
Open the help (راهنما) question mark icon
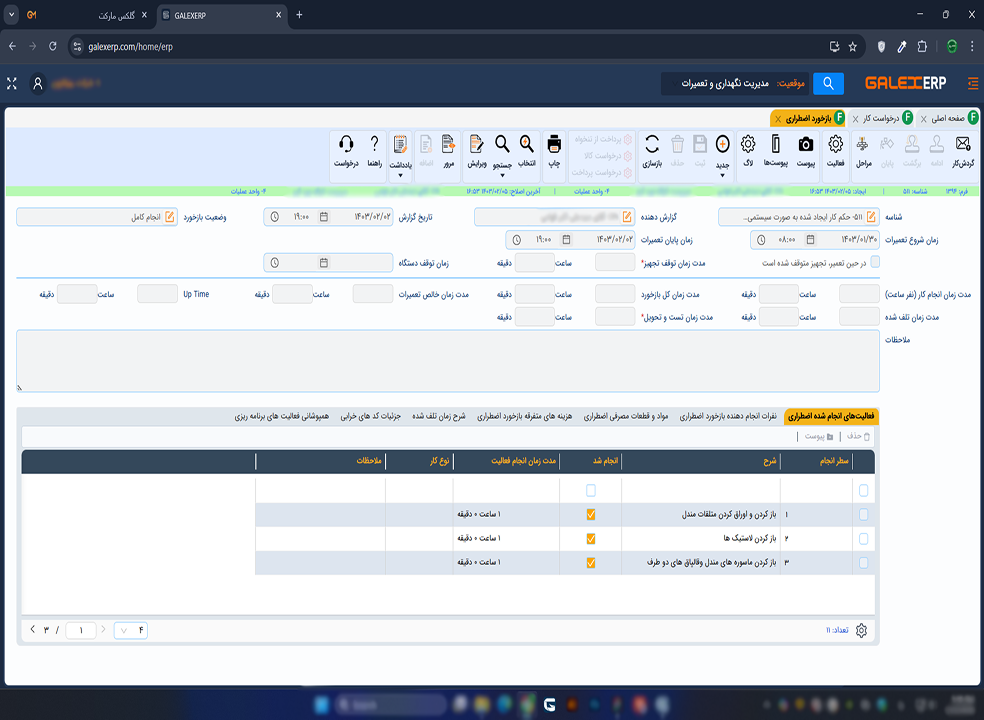coord(375,144)
